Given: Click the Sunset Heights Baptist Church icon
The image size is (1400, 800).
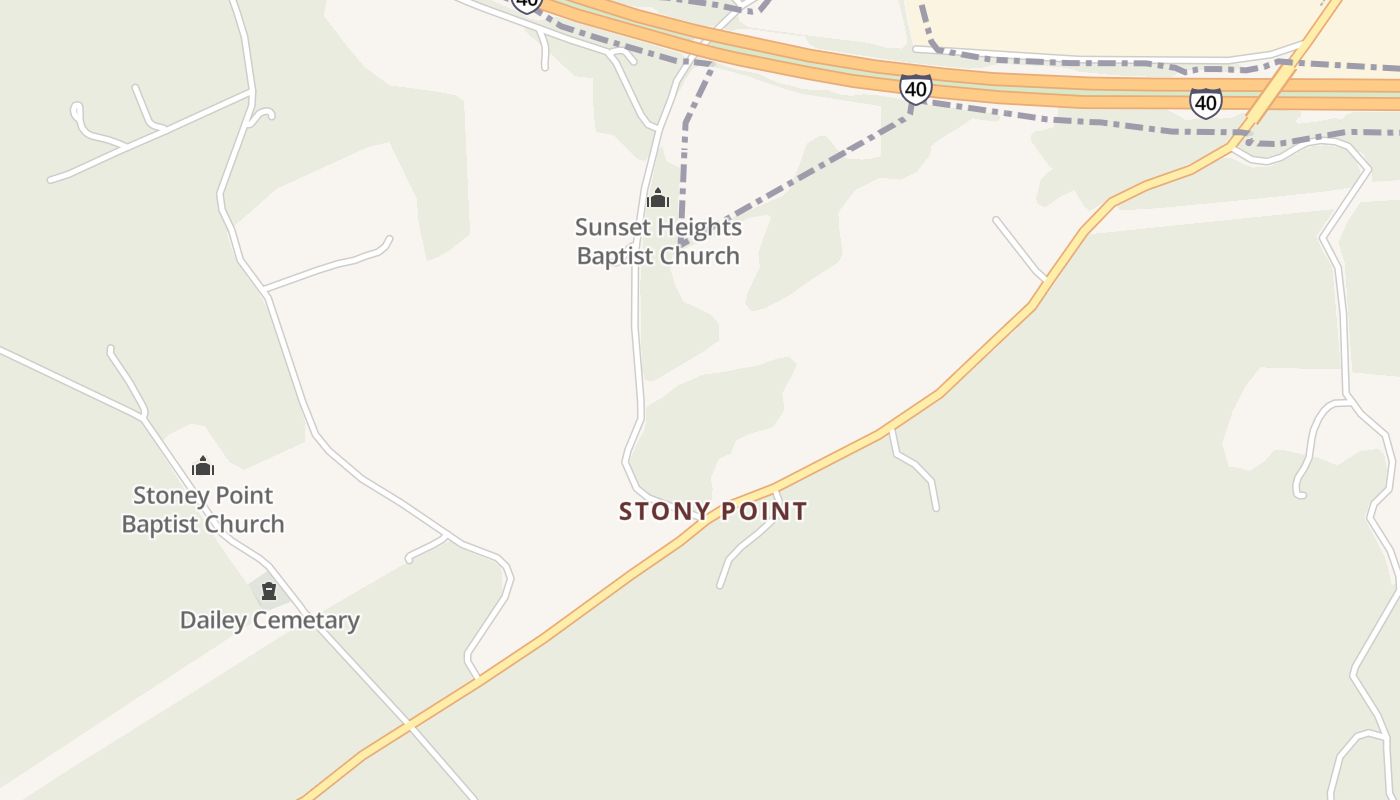Looking at the screenshot, I should [657, 198].
